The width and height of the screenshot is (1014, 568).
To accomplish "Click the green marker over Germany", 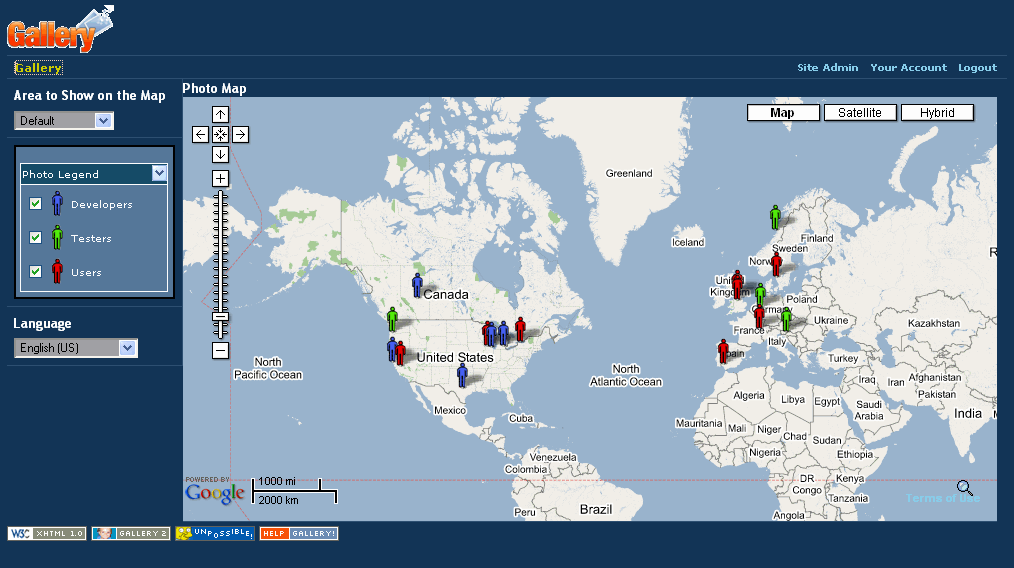I will point(760,294).
